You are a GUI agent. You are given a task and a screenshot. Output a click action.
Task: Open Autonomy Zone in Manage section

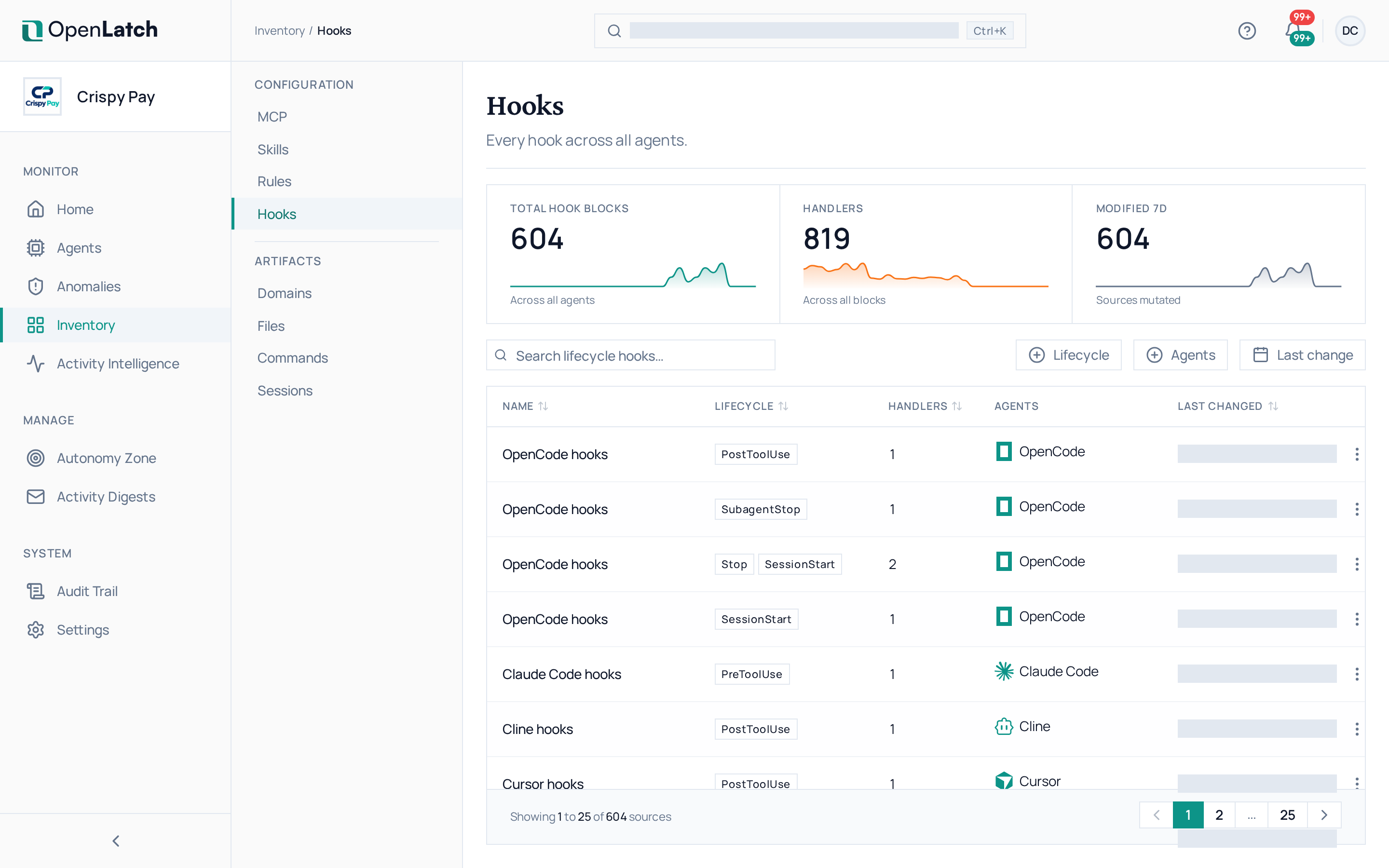click(115, 458)
